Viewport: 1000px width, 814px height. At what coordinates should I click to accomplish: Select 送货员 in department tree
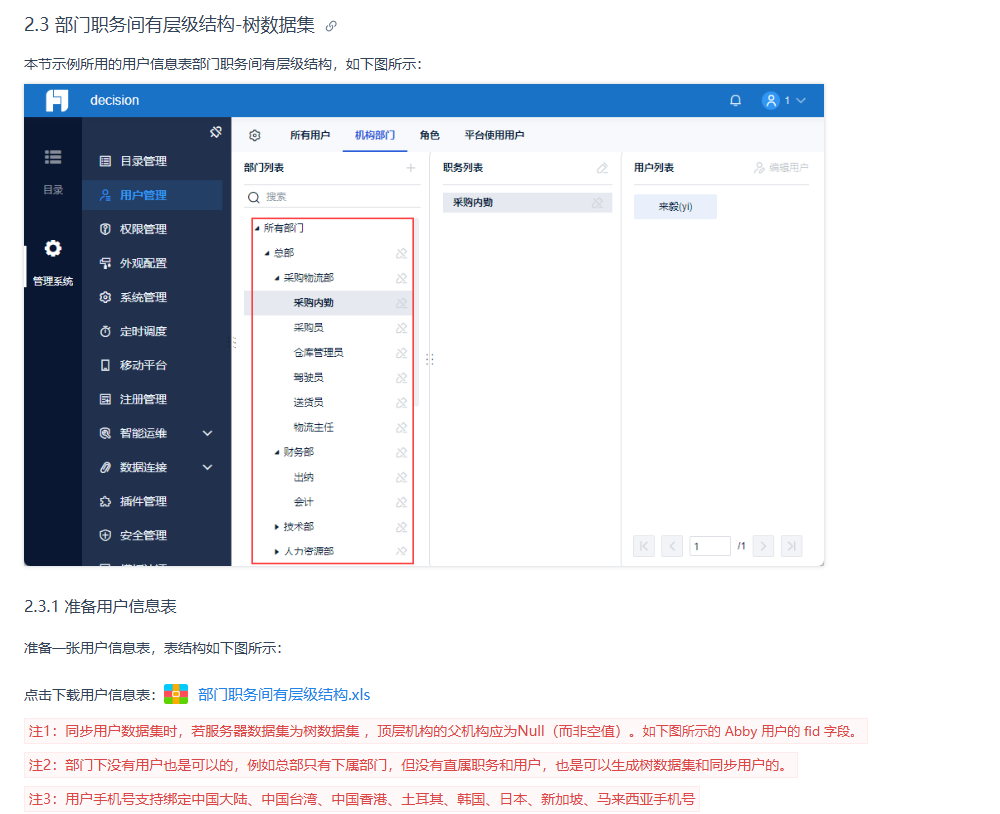pos(308,403)
